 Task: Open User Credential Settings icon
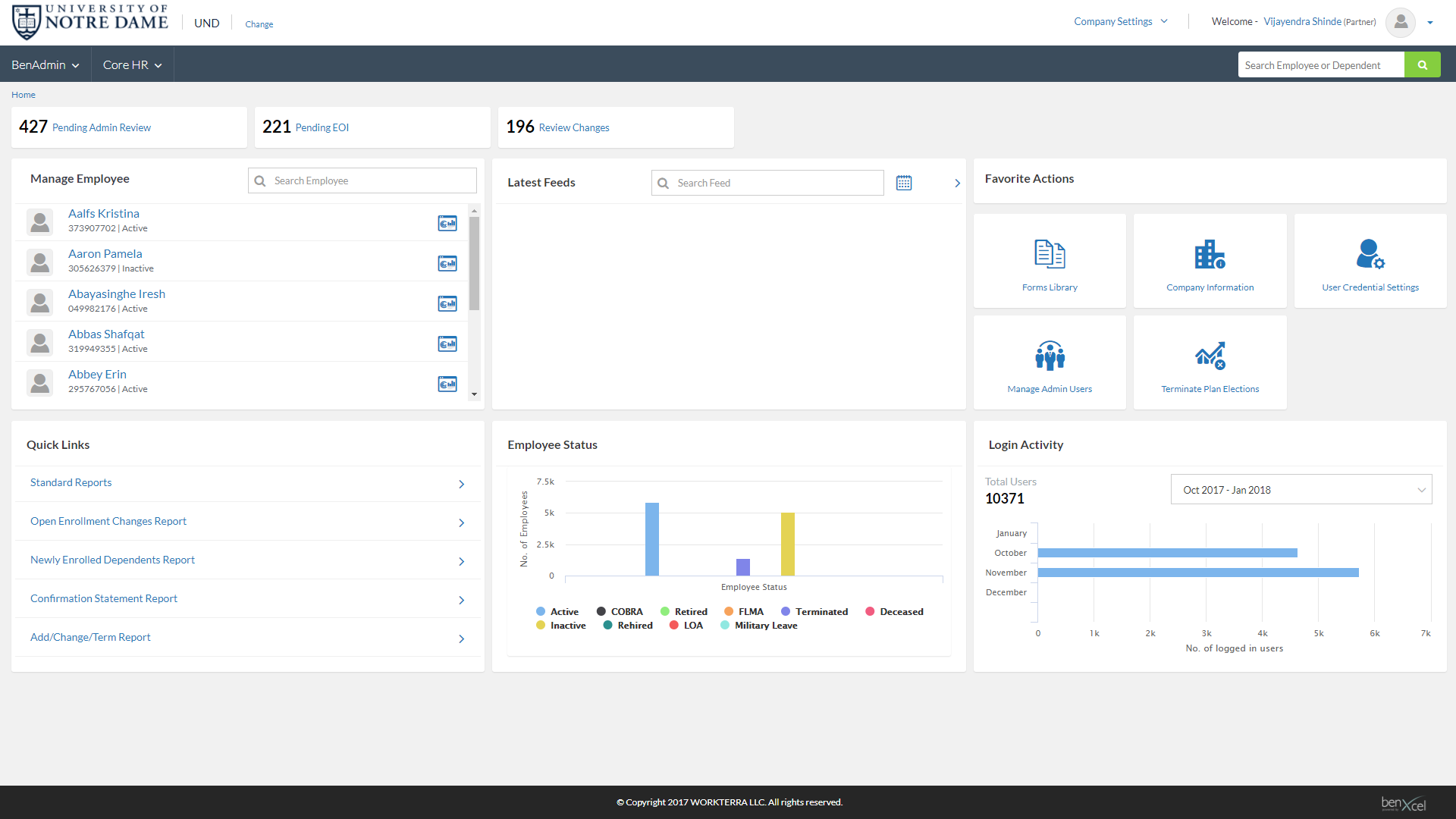click(x=1370, y=255)
